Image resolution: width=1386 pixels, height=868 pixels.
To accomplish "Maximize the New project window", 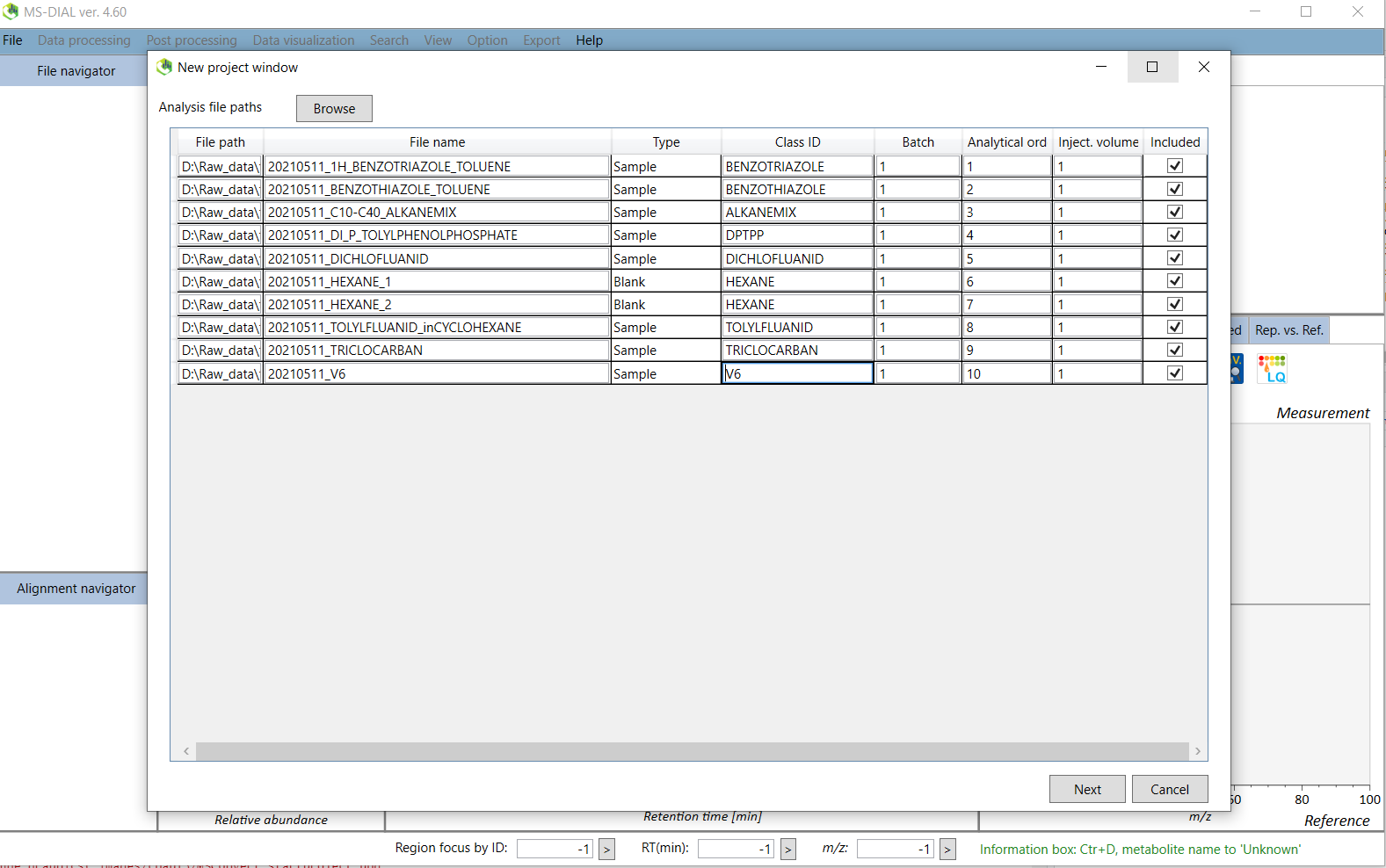I will coord(1152,67).
